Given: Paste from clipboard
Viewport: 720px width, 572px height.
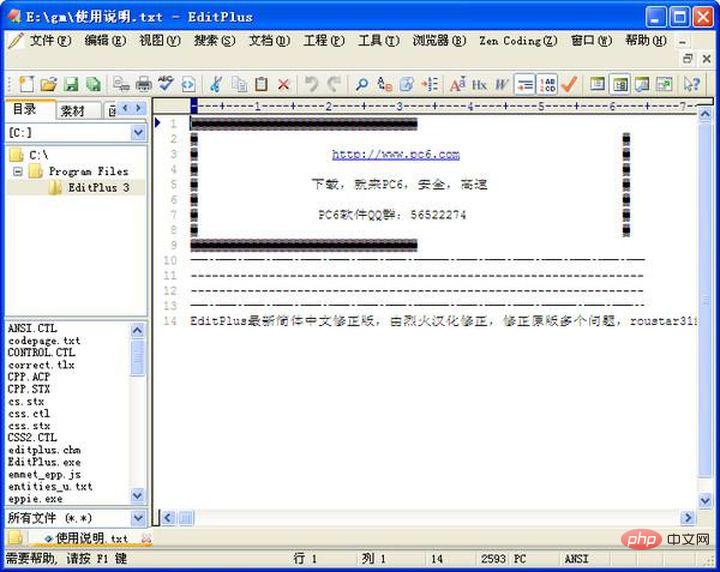Looking at the screenshot, I should coord(261,84).
